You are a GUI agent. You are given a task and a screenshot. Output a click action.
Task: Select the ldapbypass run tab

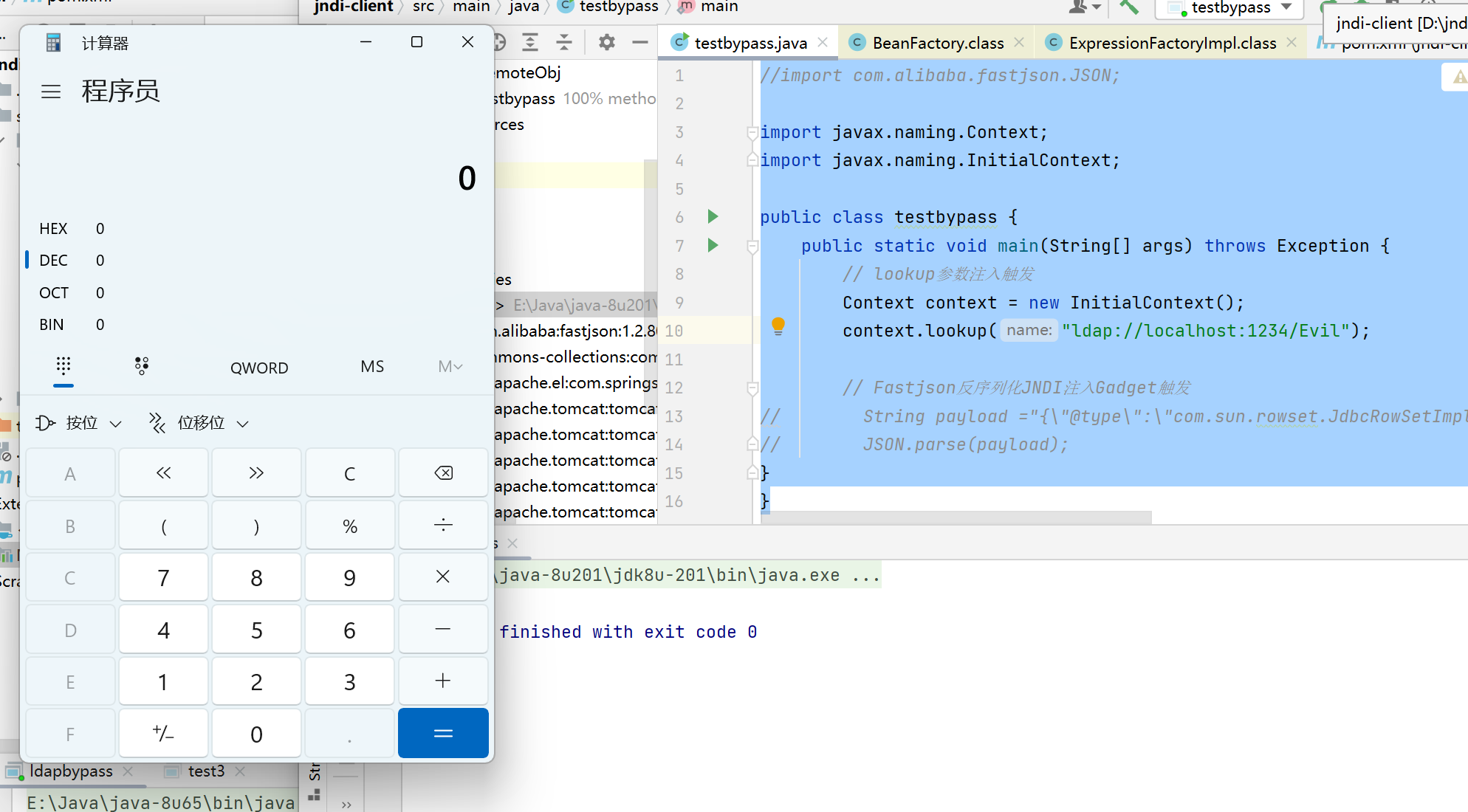(71, 771)
